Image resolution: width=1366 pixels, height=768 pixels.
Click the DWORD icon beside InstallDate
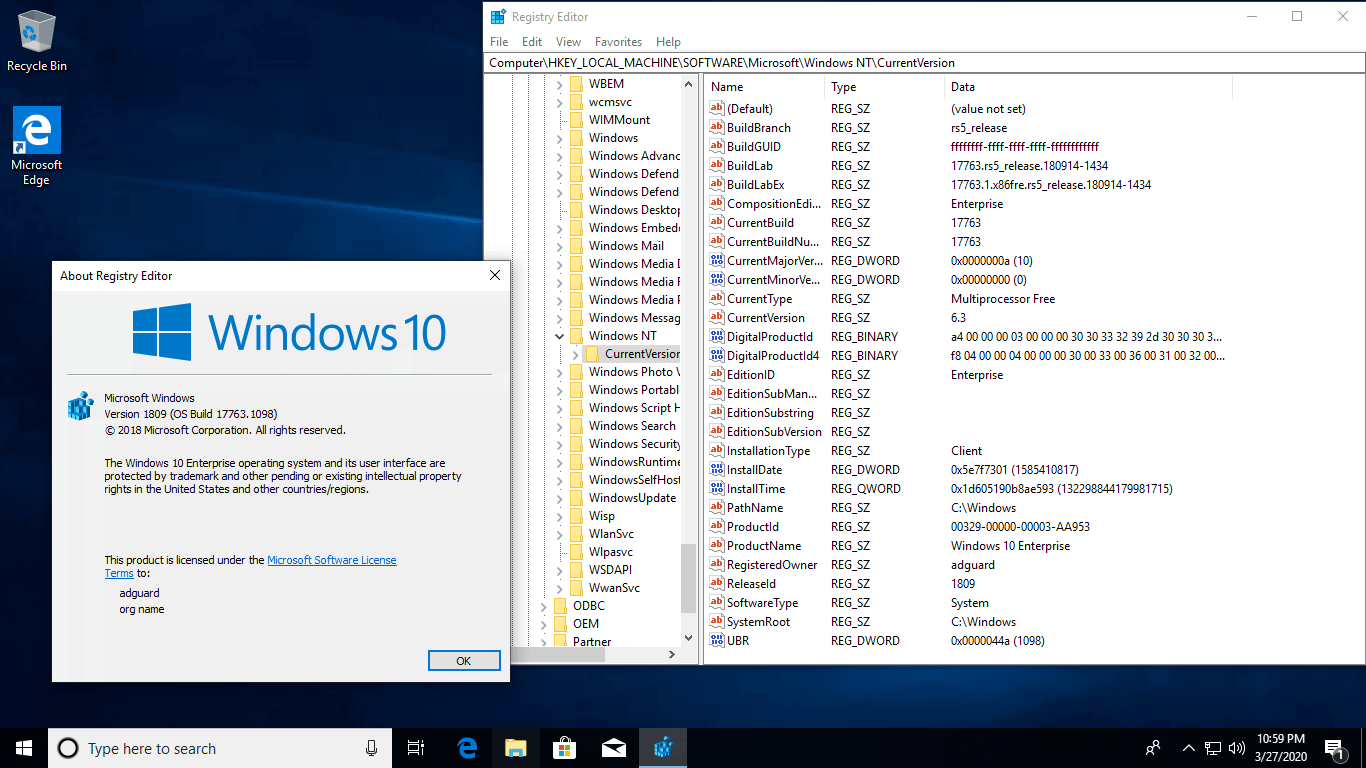716,469
